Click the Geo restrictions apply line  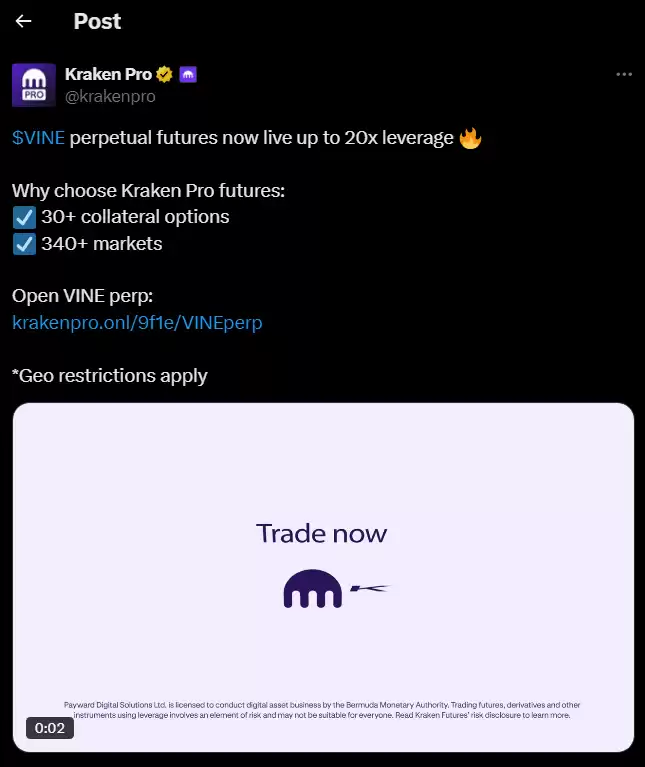coord(110,376)
